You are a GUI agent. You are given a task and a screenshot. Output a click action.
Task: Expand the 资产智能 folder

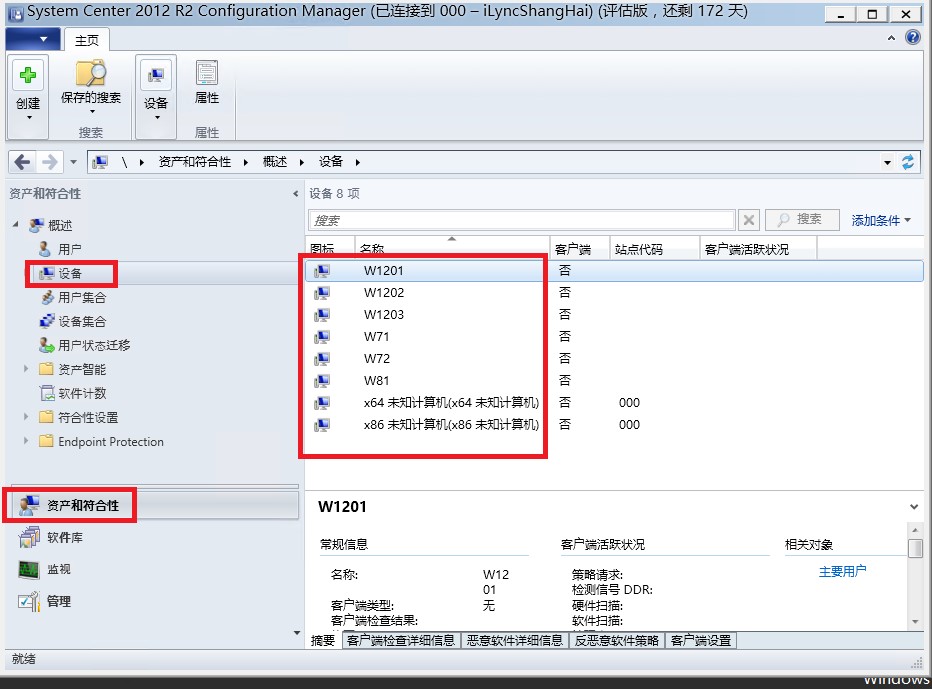26,369
